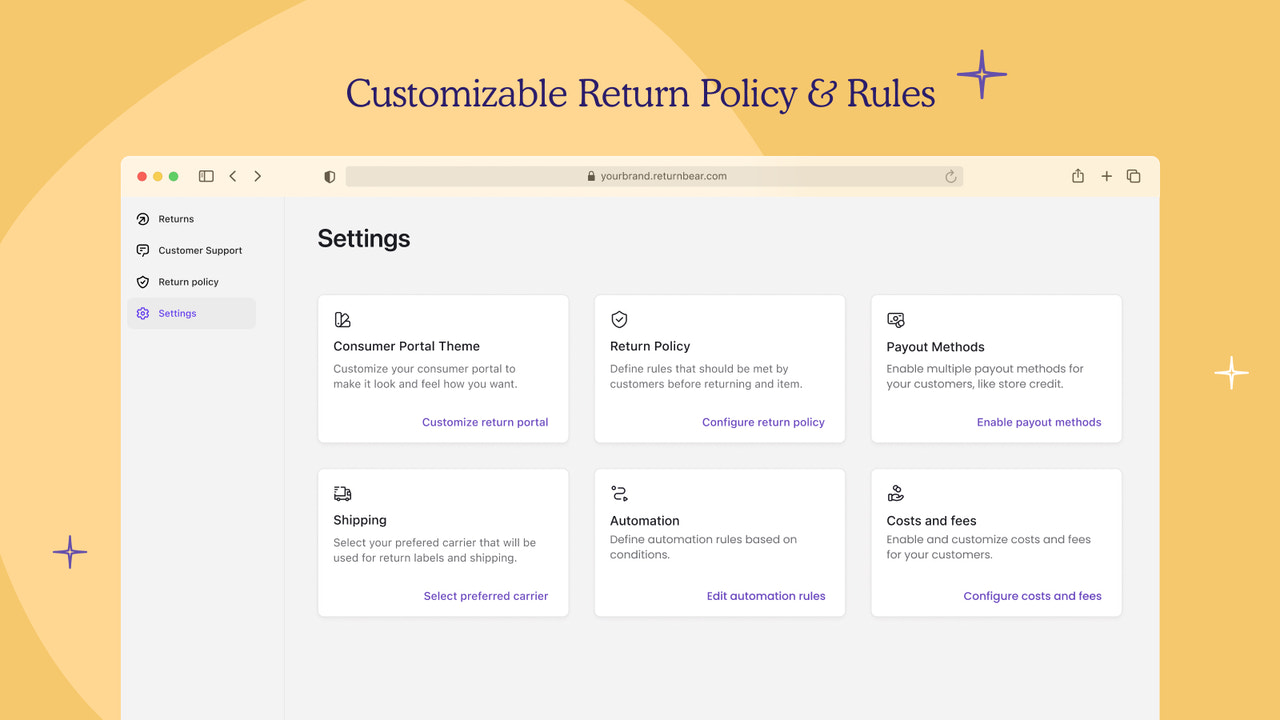
Task: Click the Shipping truck icon
Action: click(342, 493)
